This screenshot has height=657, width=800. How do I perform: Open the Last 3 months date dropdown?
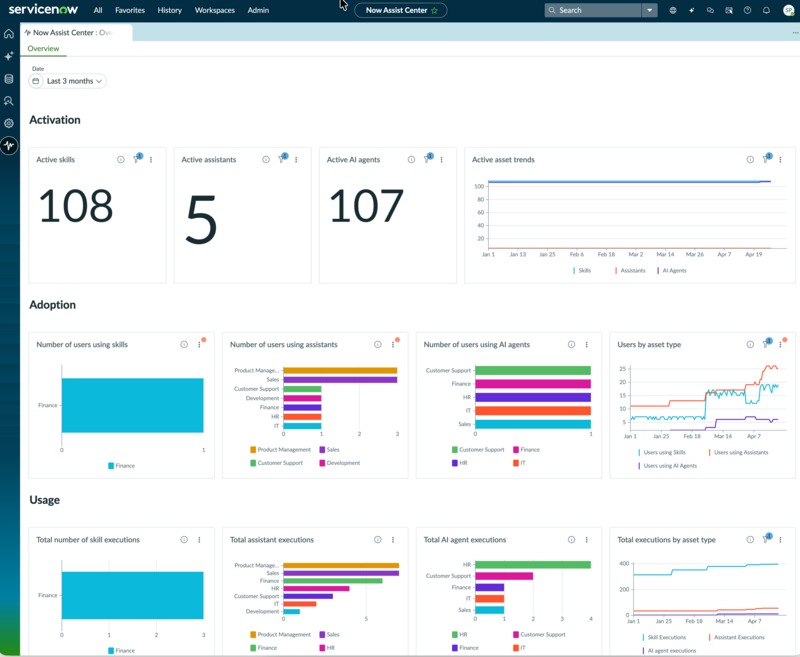68,81
